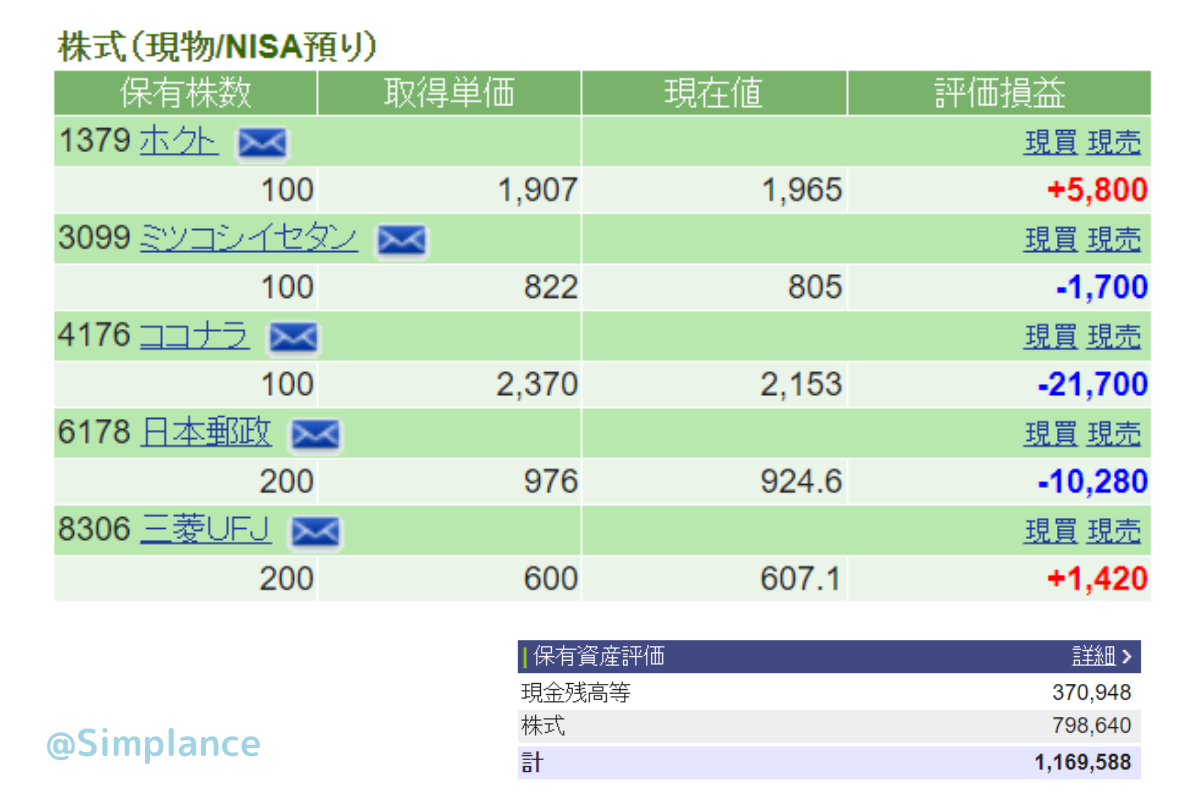Click 現買 for 日本郵政
Image resolution: width=1200 pixels, height=800 pixels.
(1050, 434)
